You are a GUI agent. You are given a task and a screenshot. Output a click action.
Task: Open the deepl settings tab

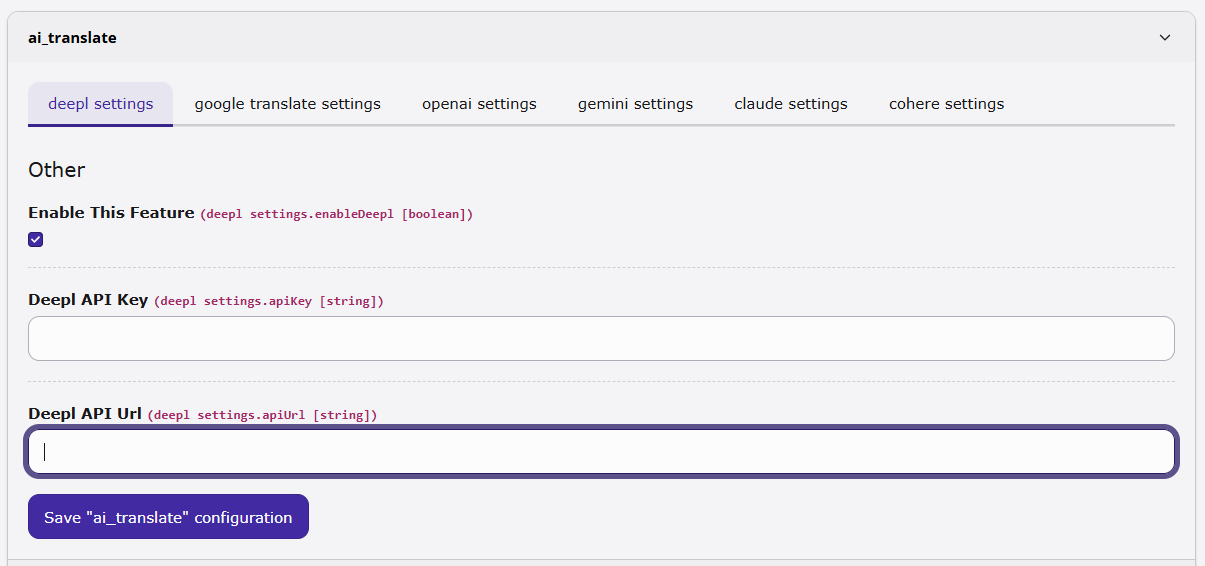coord(100,104)
